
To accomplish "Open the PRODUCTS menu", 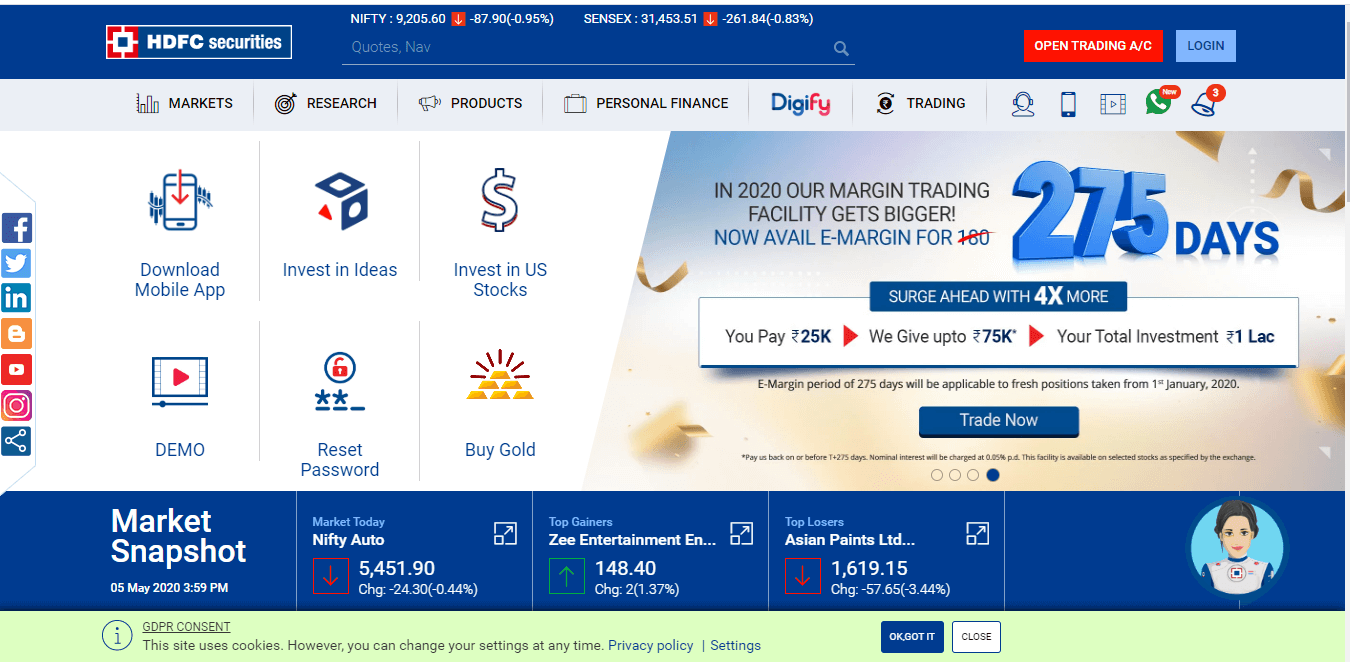I will [x=470, y=103].
